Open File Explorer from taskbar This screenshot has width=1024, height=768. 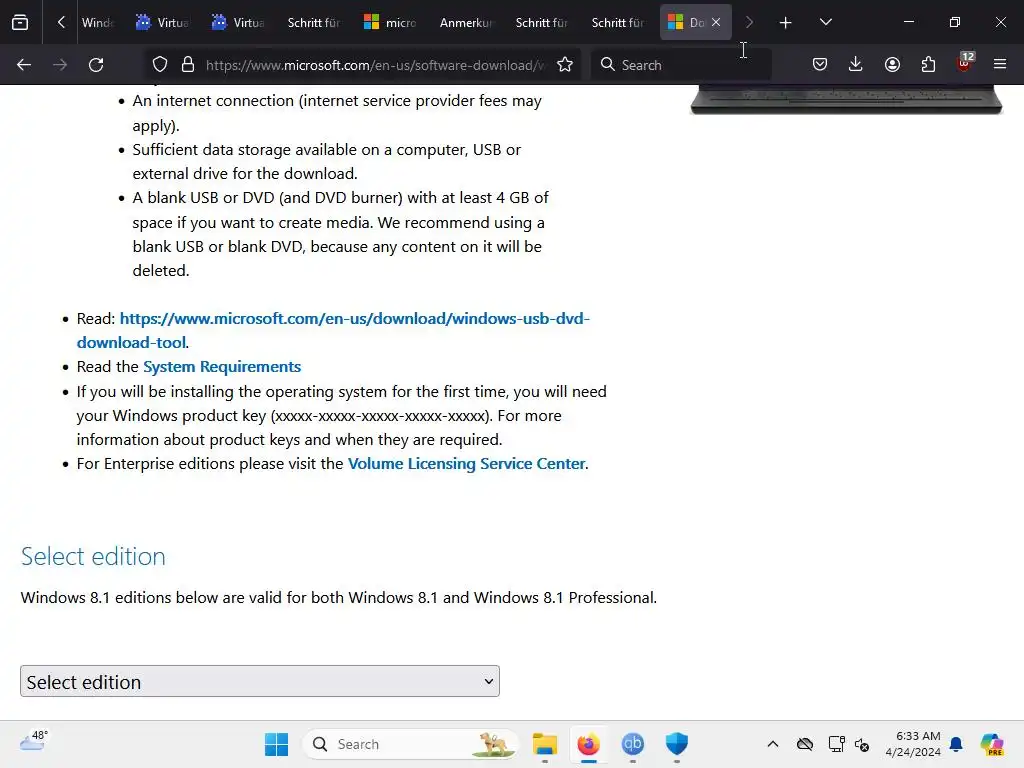coord(545,744)
